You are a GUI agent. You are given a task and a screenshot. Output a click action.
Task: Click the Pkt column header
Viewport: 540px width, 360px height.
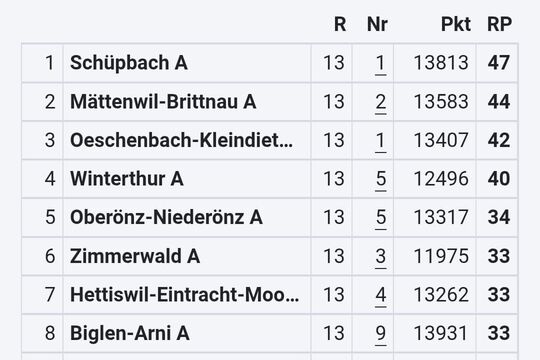click(x=456, y=24)
